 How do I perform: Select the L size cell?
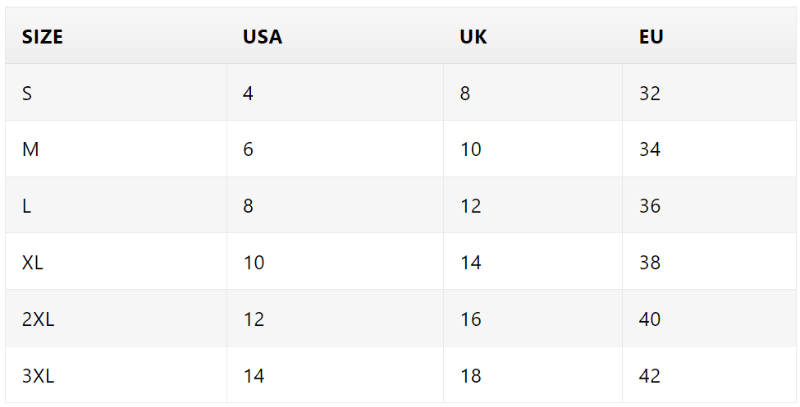coord(26,206)
